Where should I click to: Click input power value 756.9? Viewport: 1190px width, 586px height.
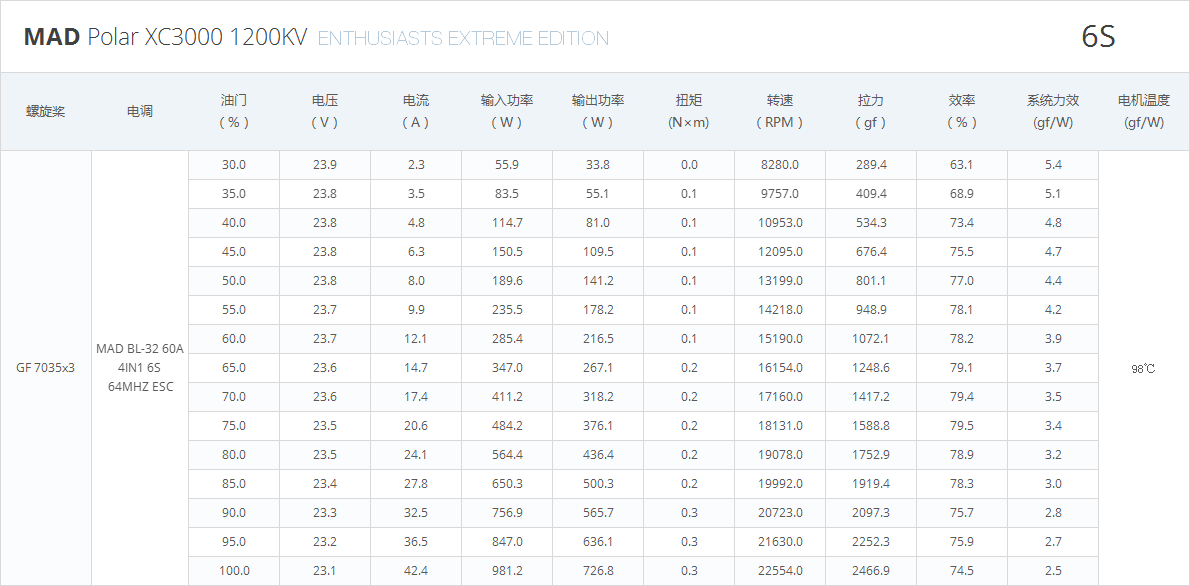(x=507, y=512)
